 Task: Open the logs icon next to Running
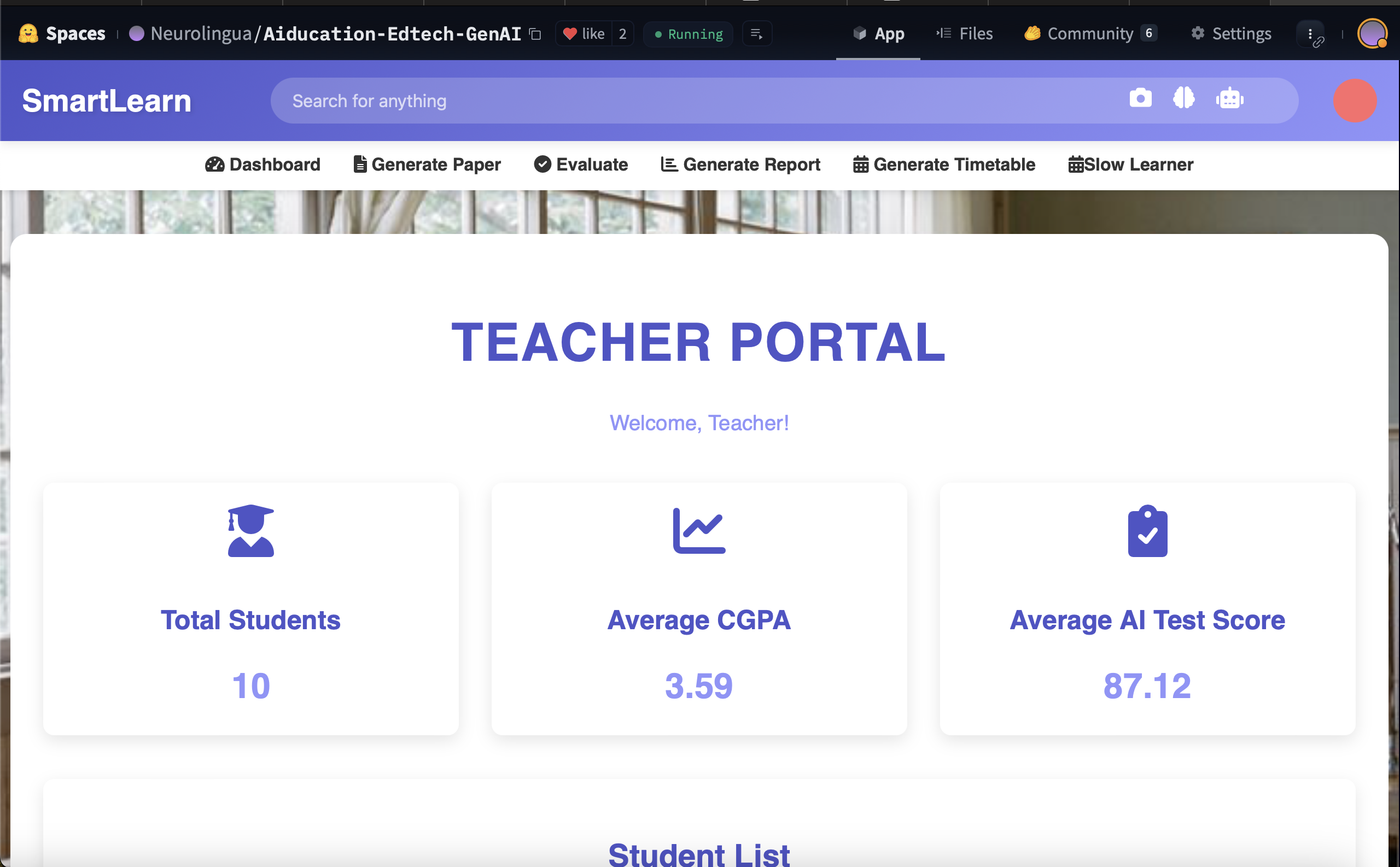pyautogui.click(x=756, y=34)
